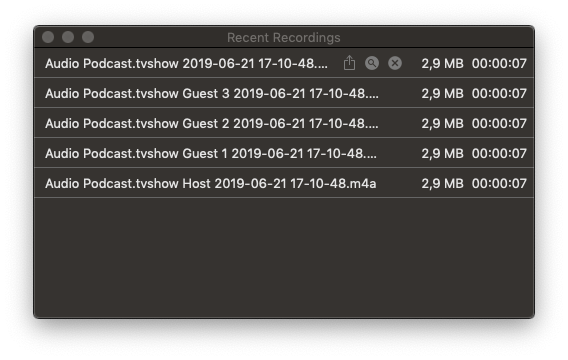Zoom the Recent Recordings window
Screen dimensions: 568x360
88,37
